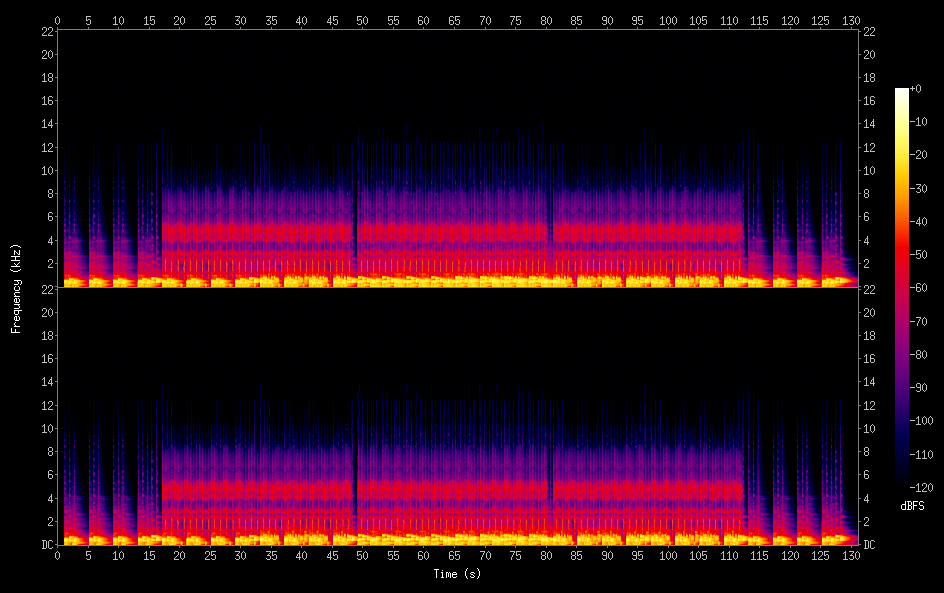This screenshot has width=944, height=593.
Task: Select the +0 label on the color scale
Action: tap(916, 89)
